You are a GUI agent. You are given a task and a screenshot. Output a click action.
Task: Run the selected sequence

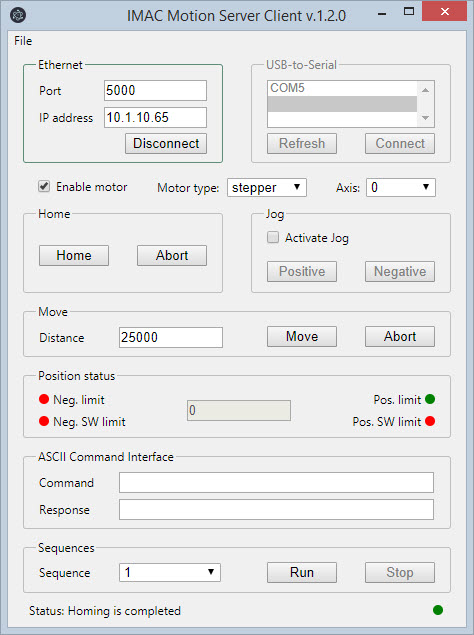point(302,572)
